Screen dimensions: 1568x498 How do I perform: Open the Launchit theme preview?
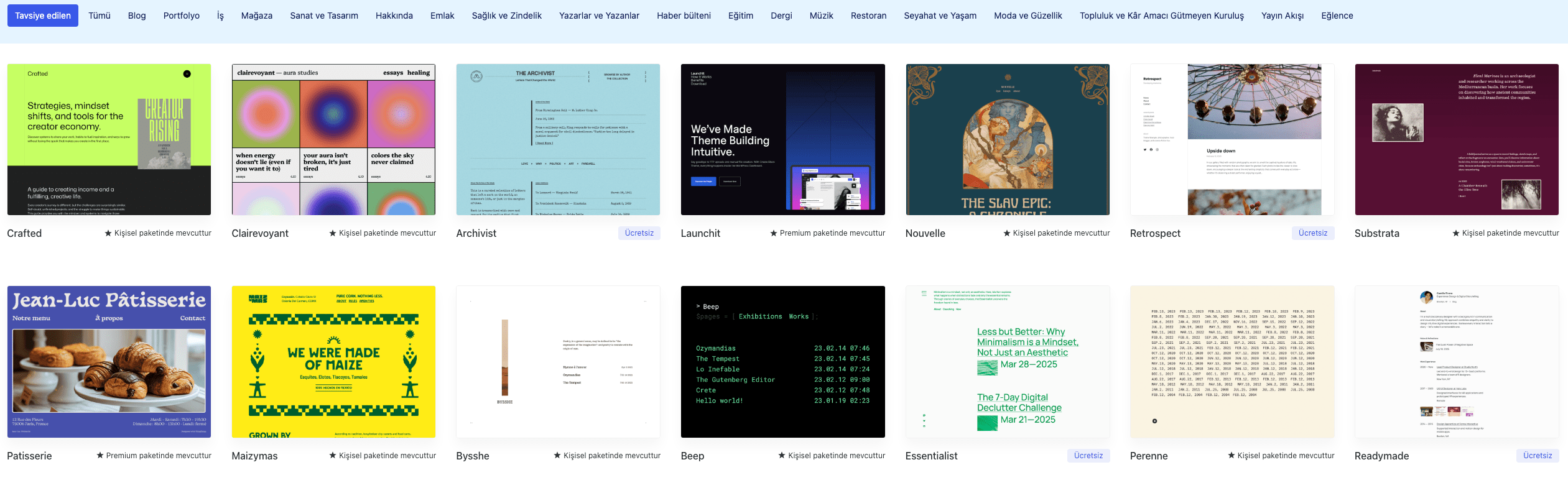pos(782,139)
